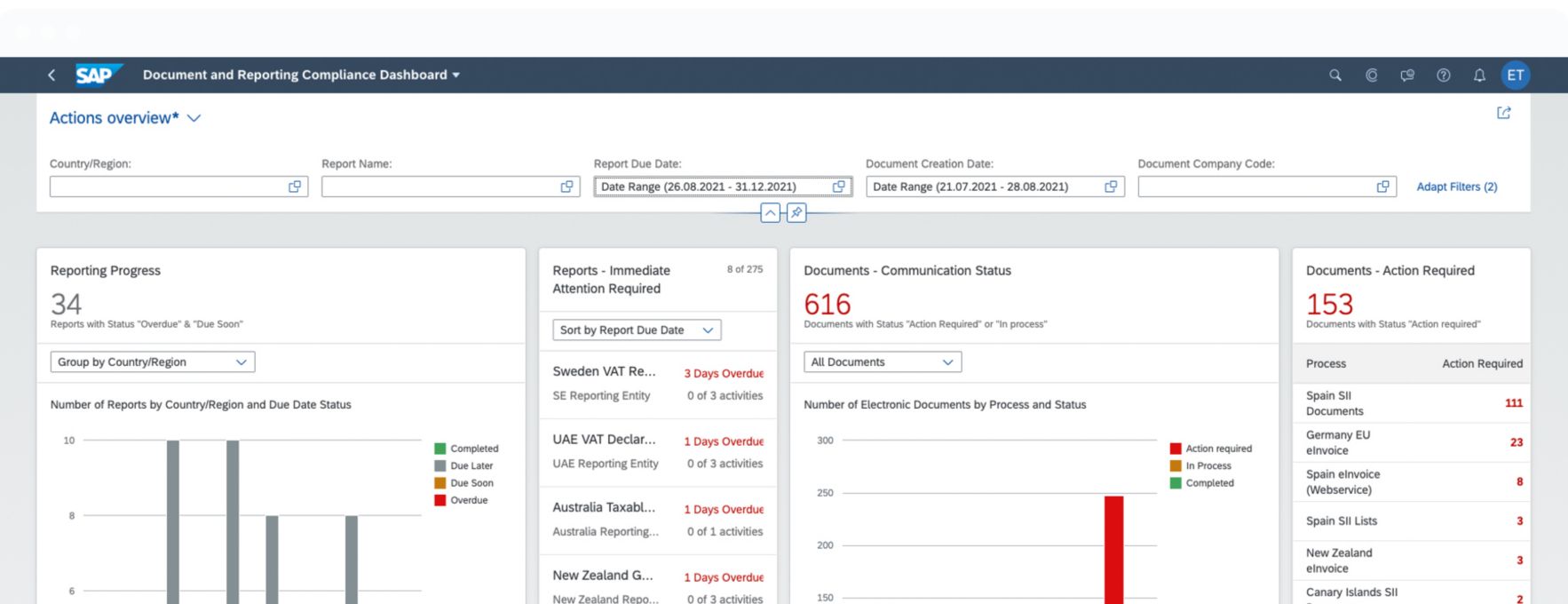Pin the filter bar header

click(796, 213)
